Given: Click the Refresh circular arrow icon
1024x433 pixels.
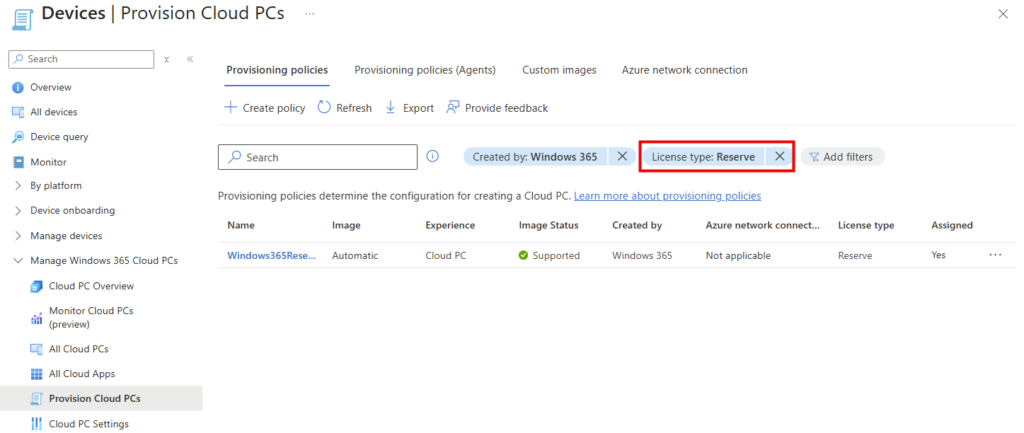Looking at the screenshot, I should 324,108.
